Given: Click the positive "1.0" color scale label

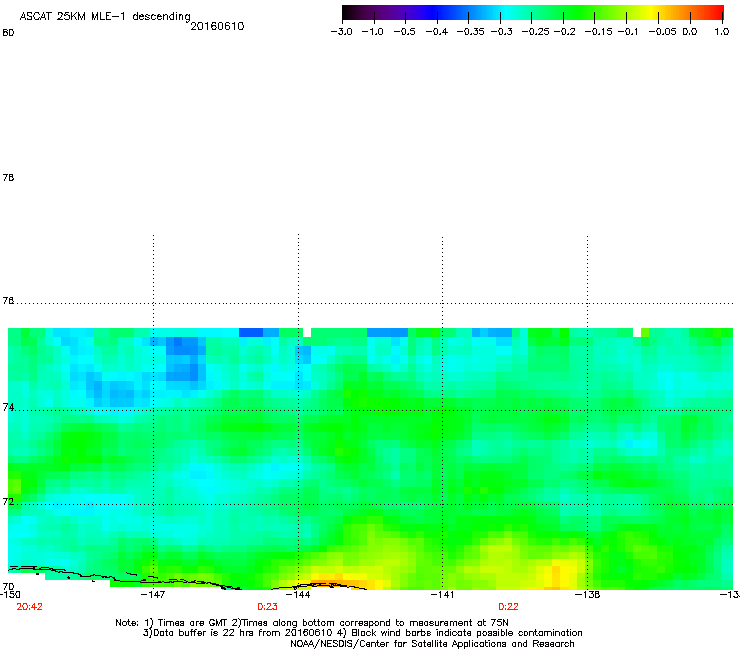Looking at the screenshot, I should click(x=722, y=32).
